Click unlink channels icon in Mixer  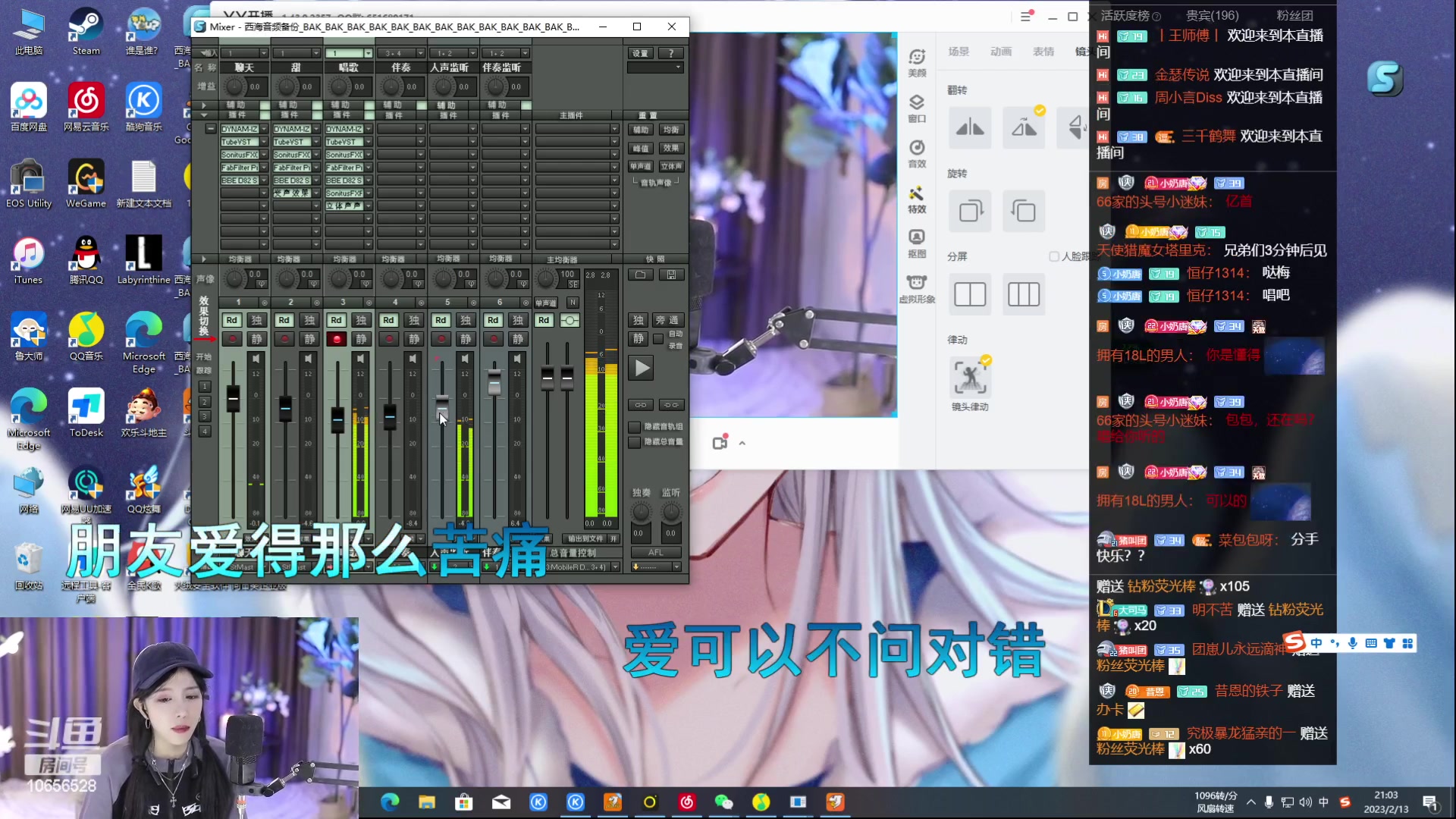(671, 405)
